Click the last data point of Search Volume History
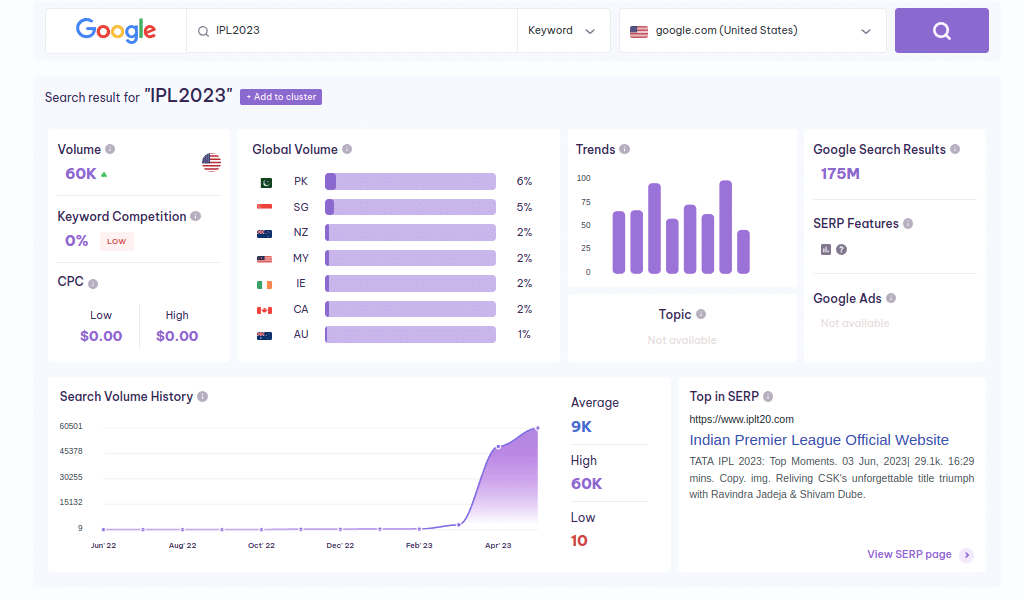This screenshot has width=1024, height=600. tap(537, 428)
